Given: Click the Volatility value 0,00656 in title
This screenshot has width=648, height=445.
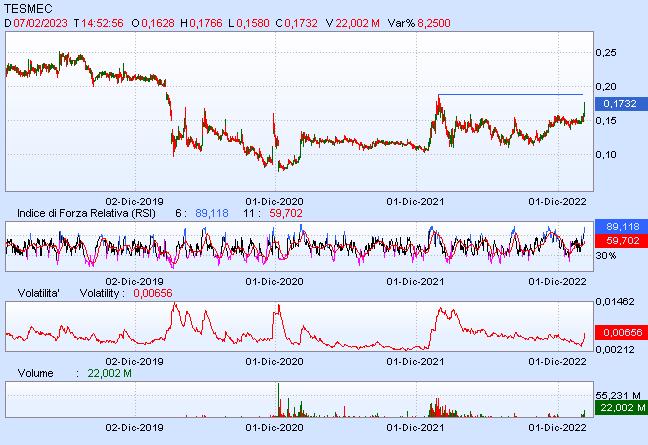Looking at the screenshot, I should [153, 293].
